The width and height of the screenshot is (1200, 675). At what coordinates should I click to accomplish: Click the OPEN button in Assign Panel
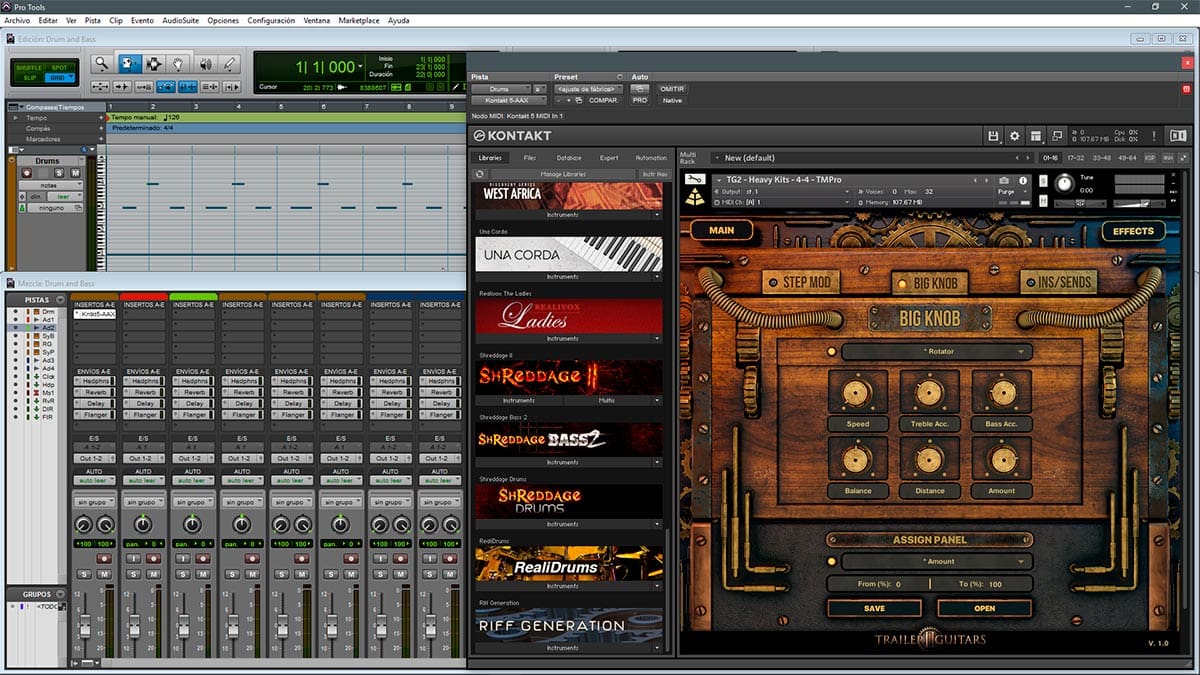pyautogui.click(x=985, y=608)
